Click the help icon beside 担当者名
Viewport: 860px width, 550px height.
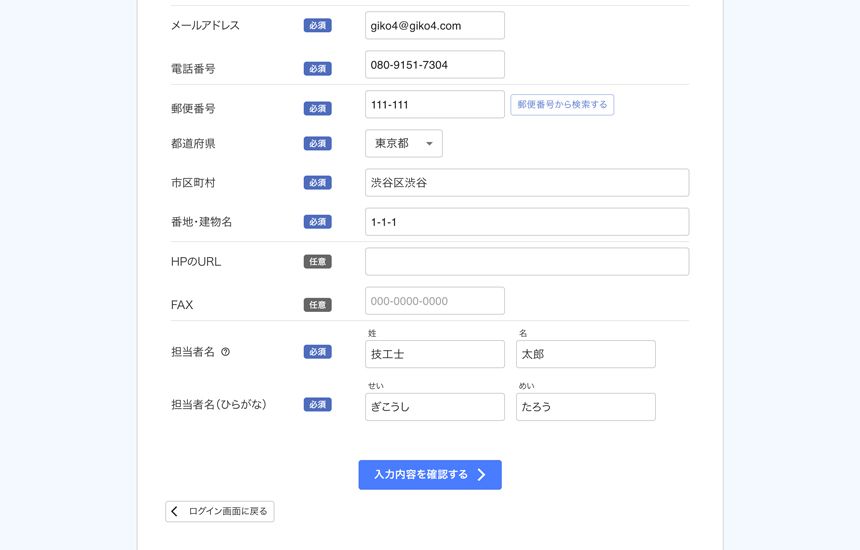point(225,352)
